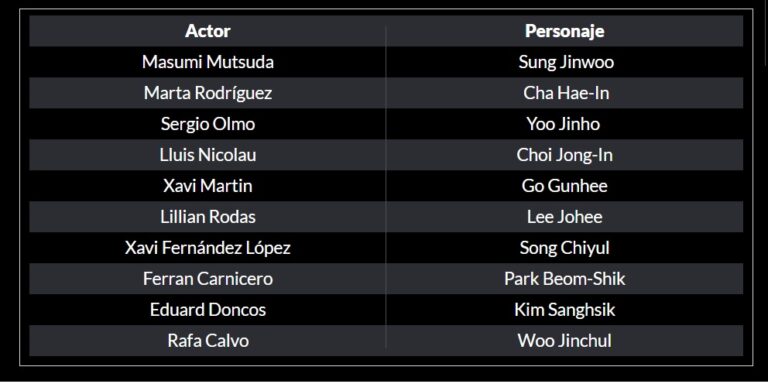Select the Xavi Martin cell

tap(208, 186)
